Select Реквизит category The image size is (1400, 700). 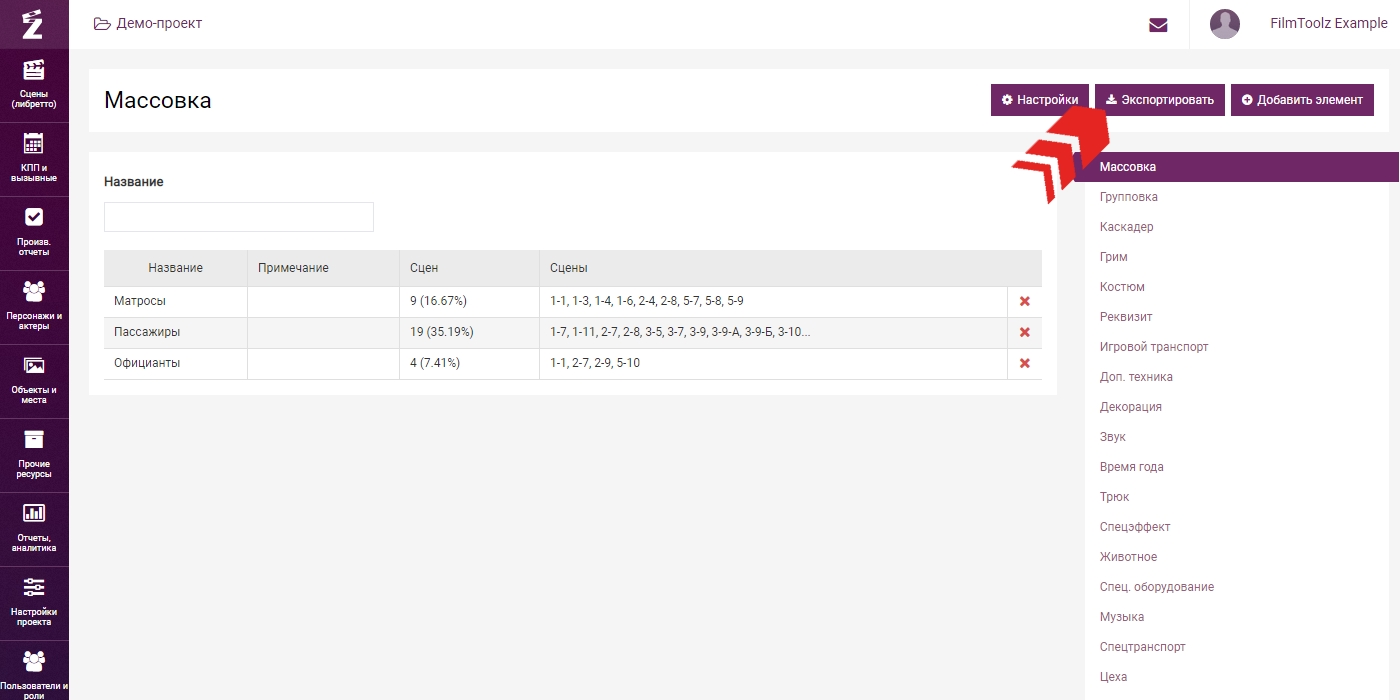1126,317
